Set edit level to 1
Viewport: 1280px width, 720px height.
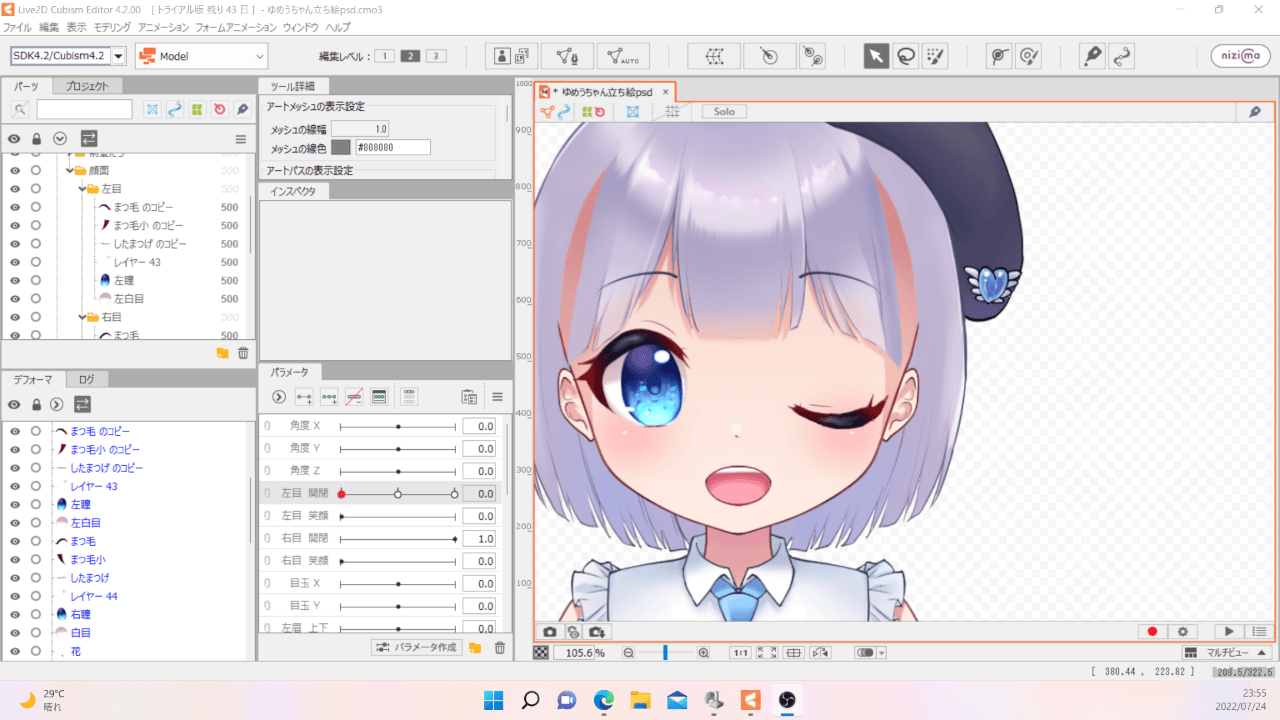(x=386, y=56)
